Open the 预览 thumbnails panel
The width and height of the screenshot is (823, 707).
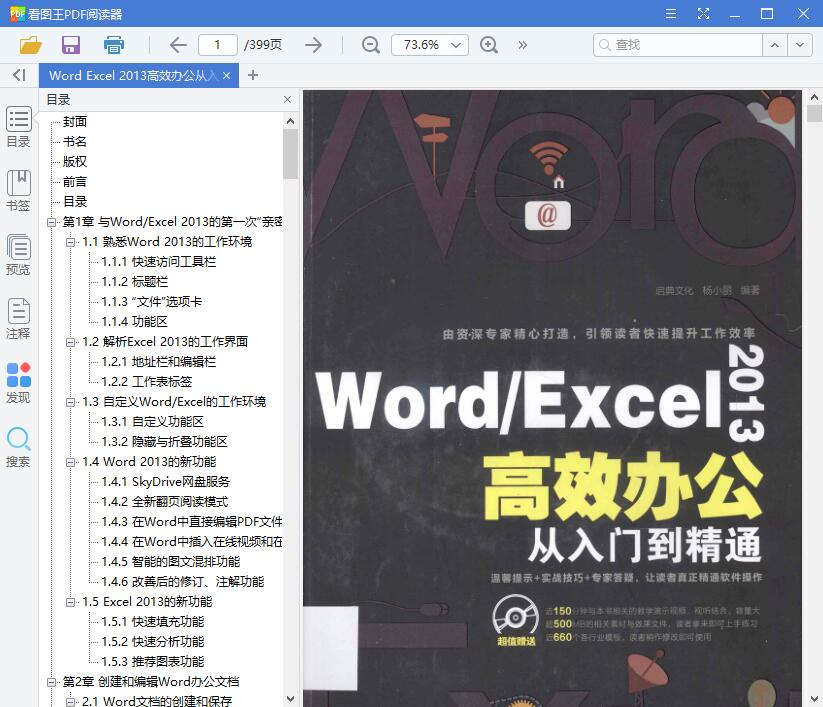point(18,255)
